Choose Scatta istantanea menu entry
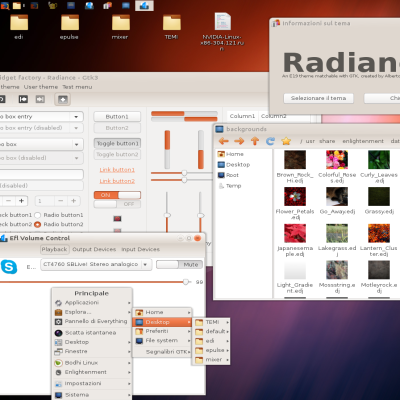This screenshot has height=400, width=400. point(92,333)
